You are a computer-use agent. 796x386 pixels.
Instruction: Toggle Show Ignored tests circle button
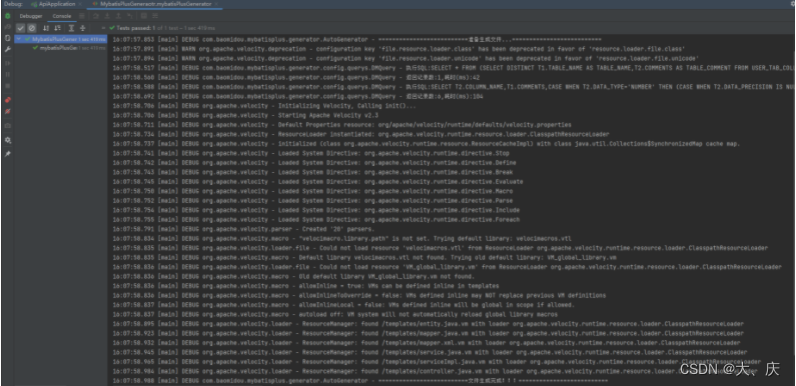point(31,28)
